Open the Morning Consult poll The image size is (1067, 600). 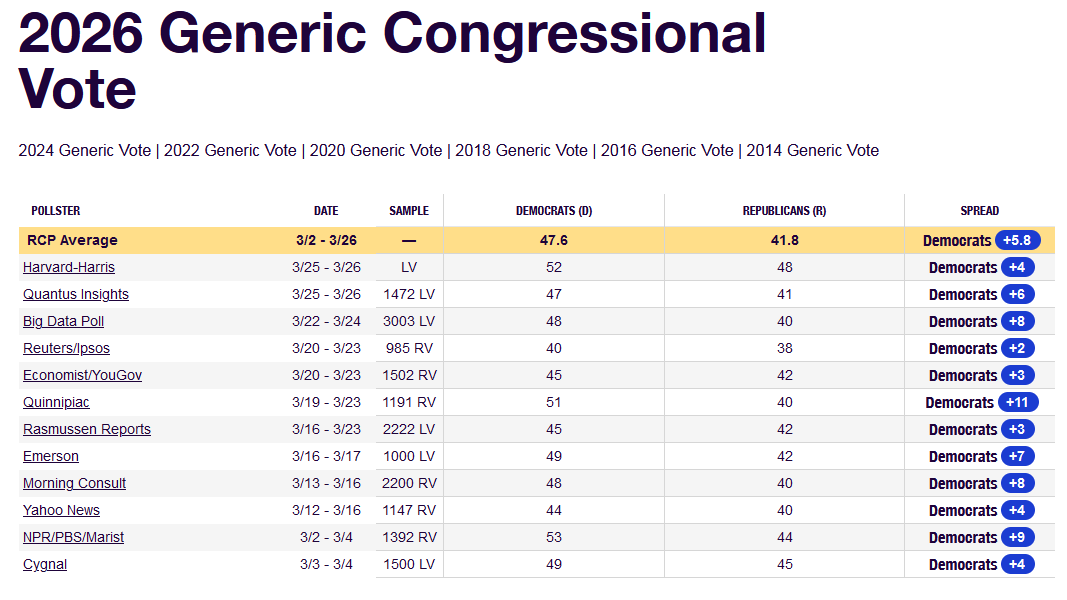click(x=74, y=483)
